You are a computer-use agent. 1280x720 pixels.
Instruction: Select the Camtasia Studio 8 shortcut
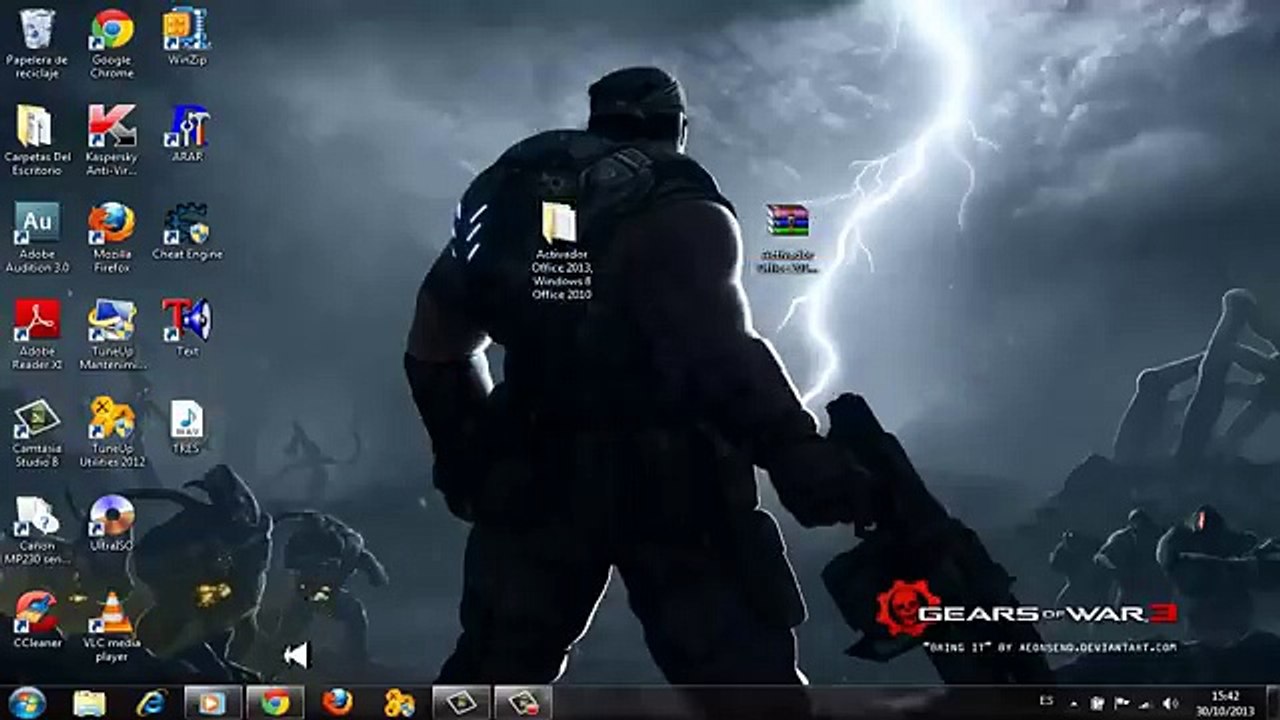click(37, 432)
